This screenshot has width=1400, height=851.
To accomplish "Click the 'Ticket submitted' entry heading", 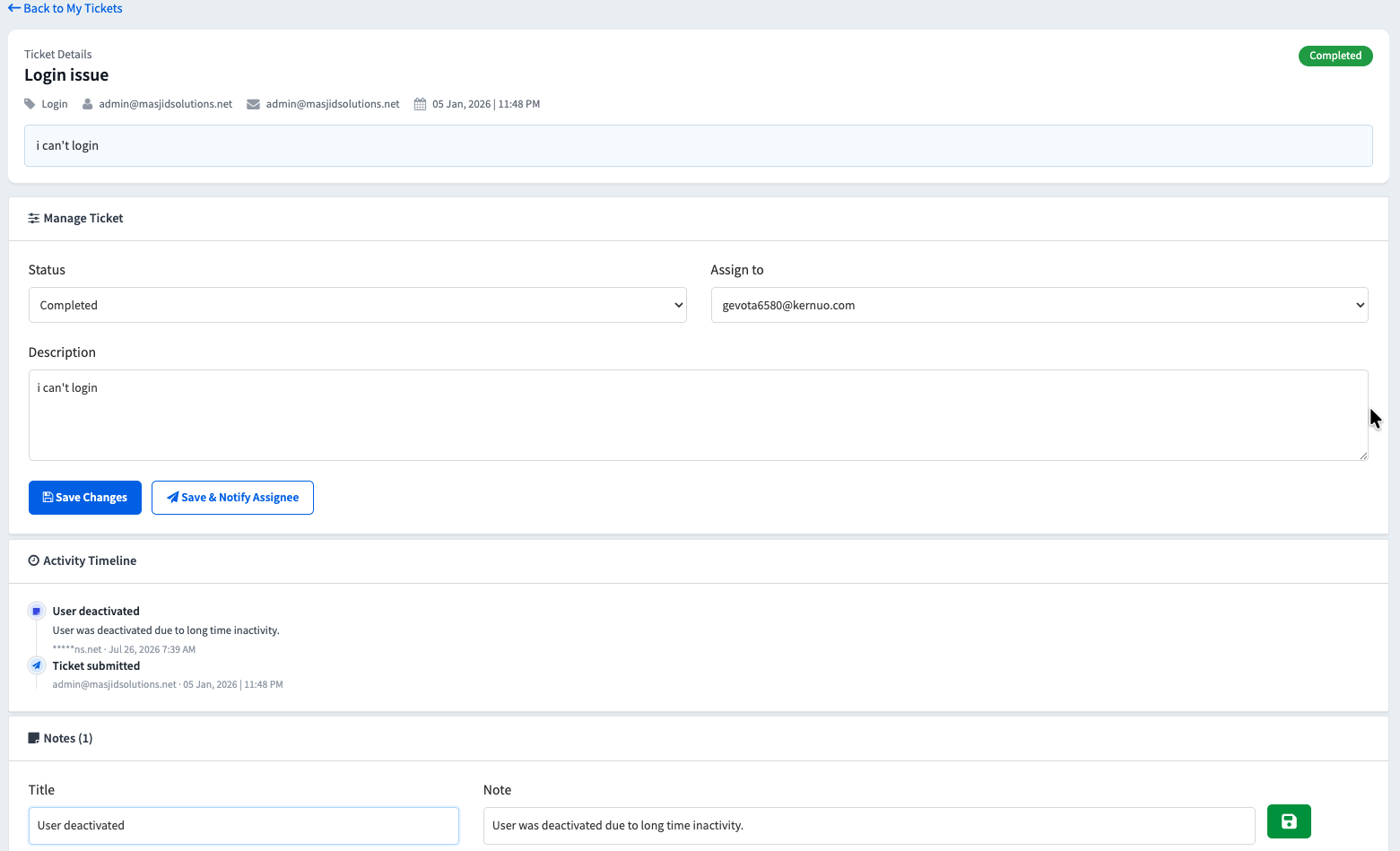I will (x=96, y=665).
